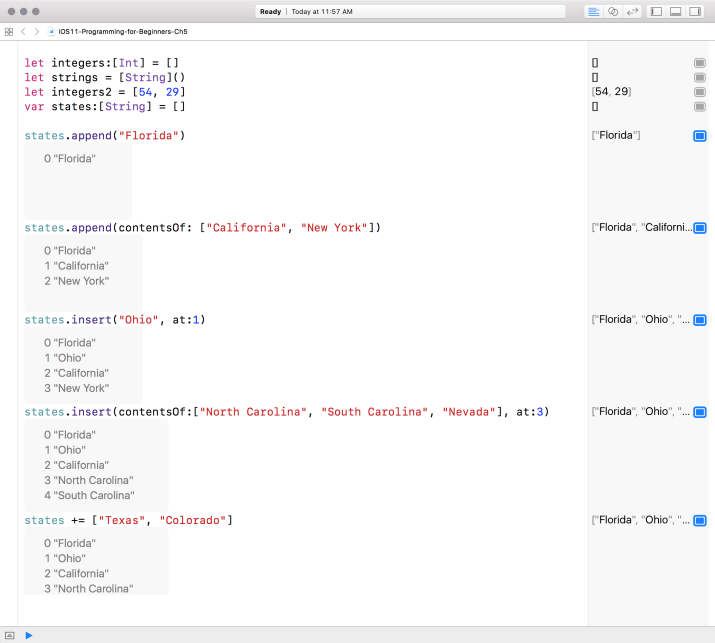Hide inline result for states.append("Florida")
The image size is (715, 643).
click(700, 136)
